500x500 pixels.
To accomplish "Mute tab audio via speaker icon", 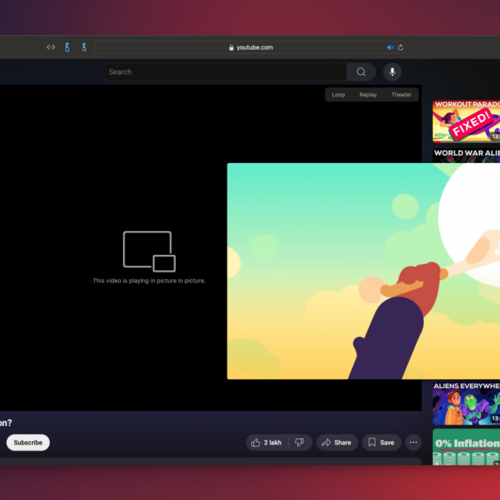I will [x=390, y=47].
